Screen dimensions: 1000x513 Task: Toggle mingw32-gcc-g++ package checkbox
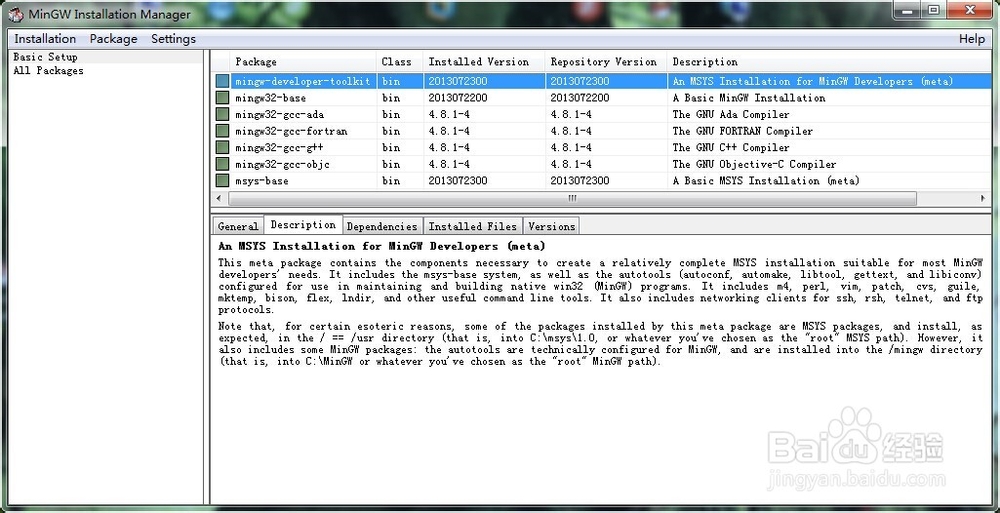(x=222, y=147)
